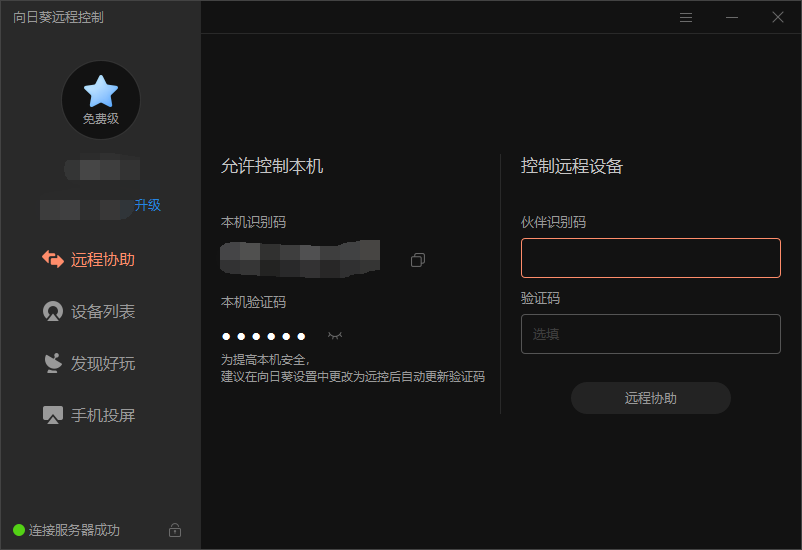Close the Sunlogin window
802x550 pixels.
click(x=778, y=17)
